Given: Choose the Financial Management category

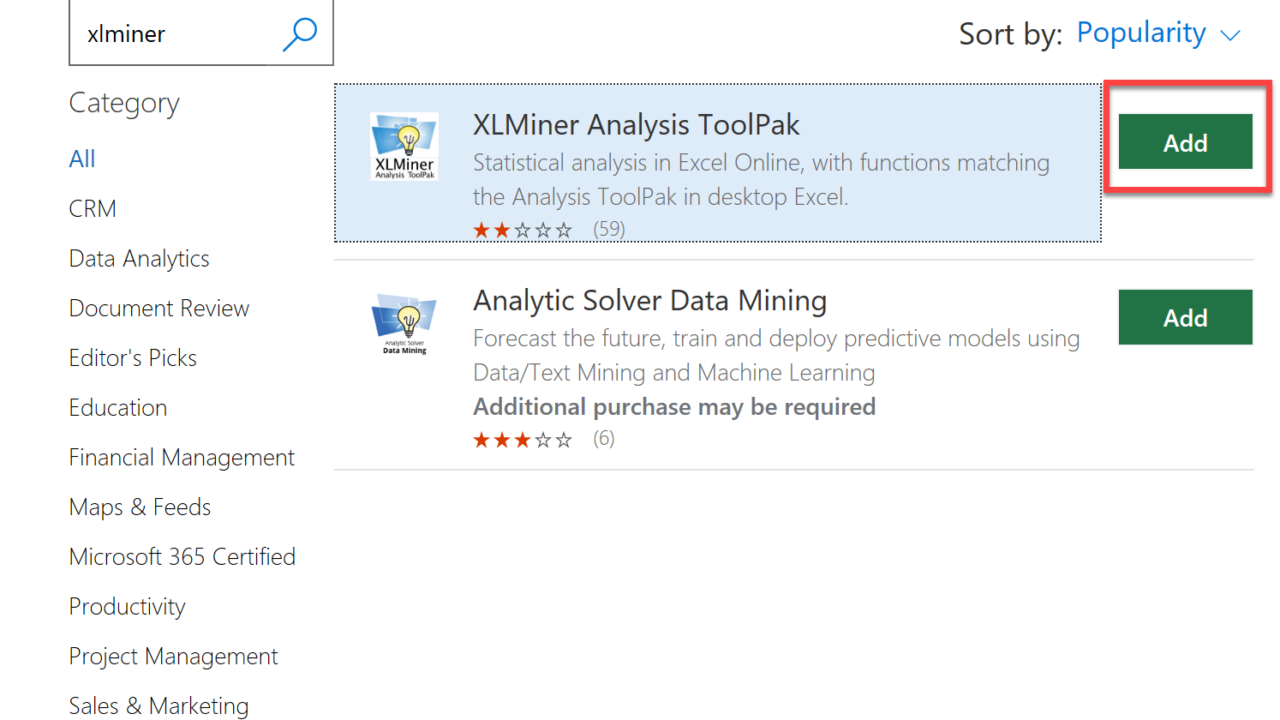Looking at the screenshot, I should [182, 458].
